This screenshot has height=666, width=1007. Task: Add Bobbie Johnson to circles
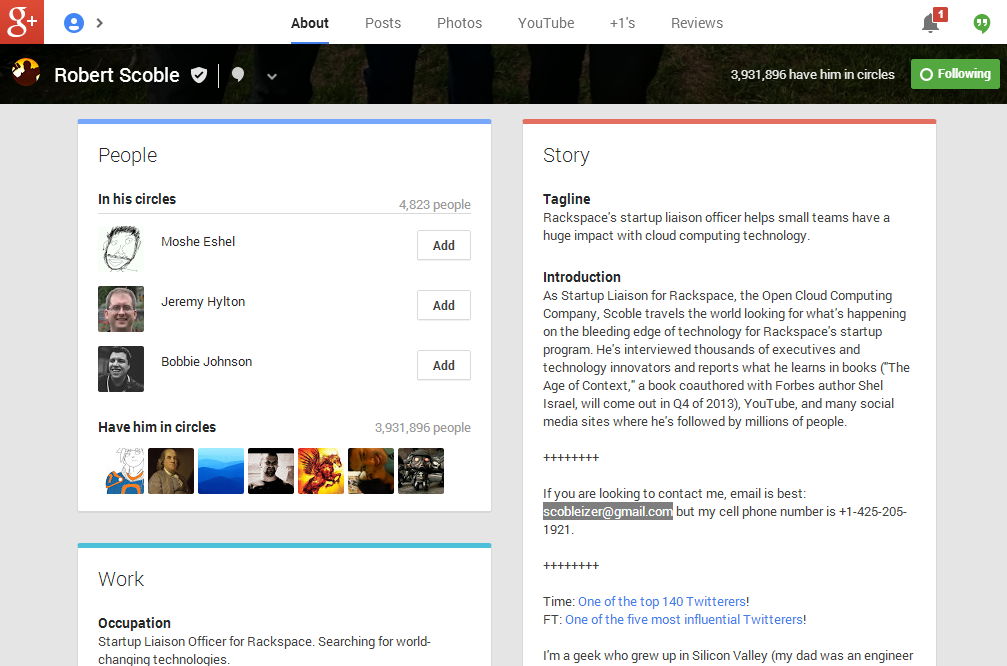pyautogui.click(x=443, y=366)
